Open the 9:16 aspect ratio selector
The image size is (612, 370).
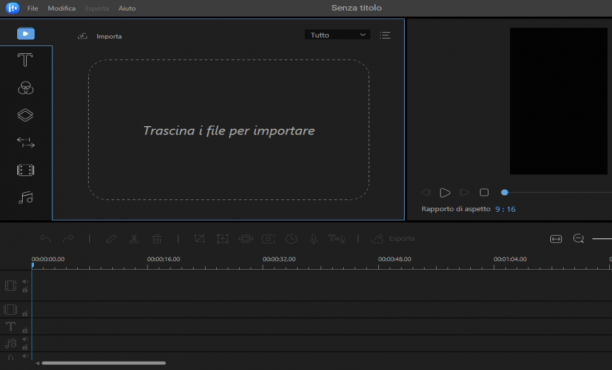coord(505,209)
